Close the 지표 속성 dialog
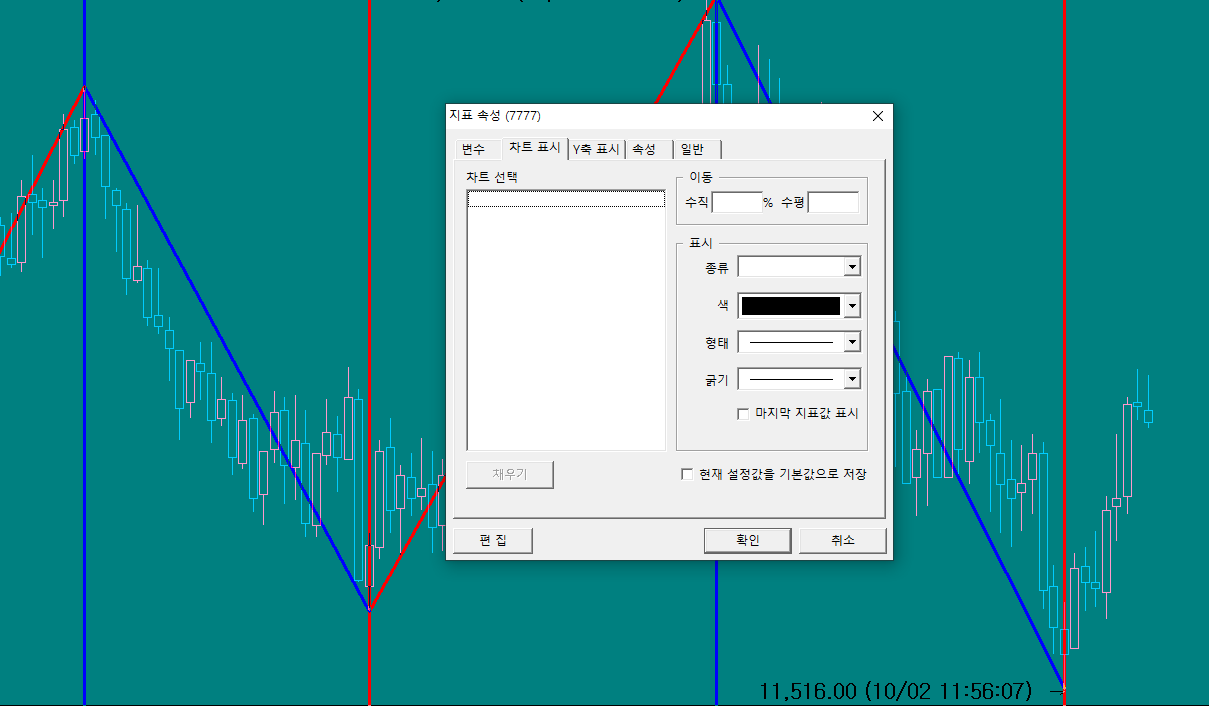Viewport: 1209px width, 706px height. coord(877,116)
